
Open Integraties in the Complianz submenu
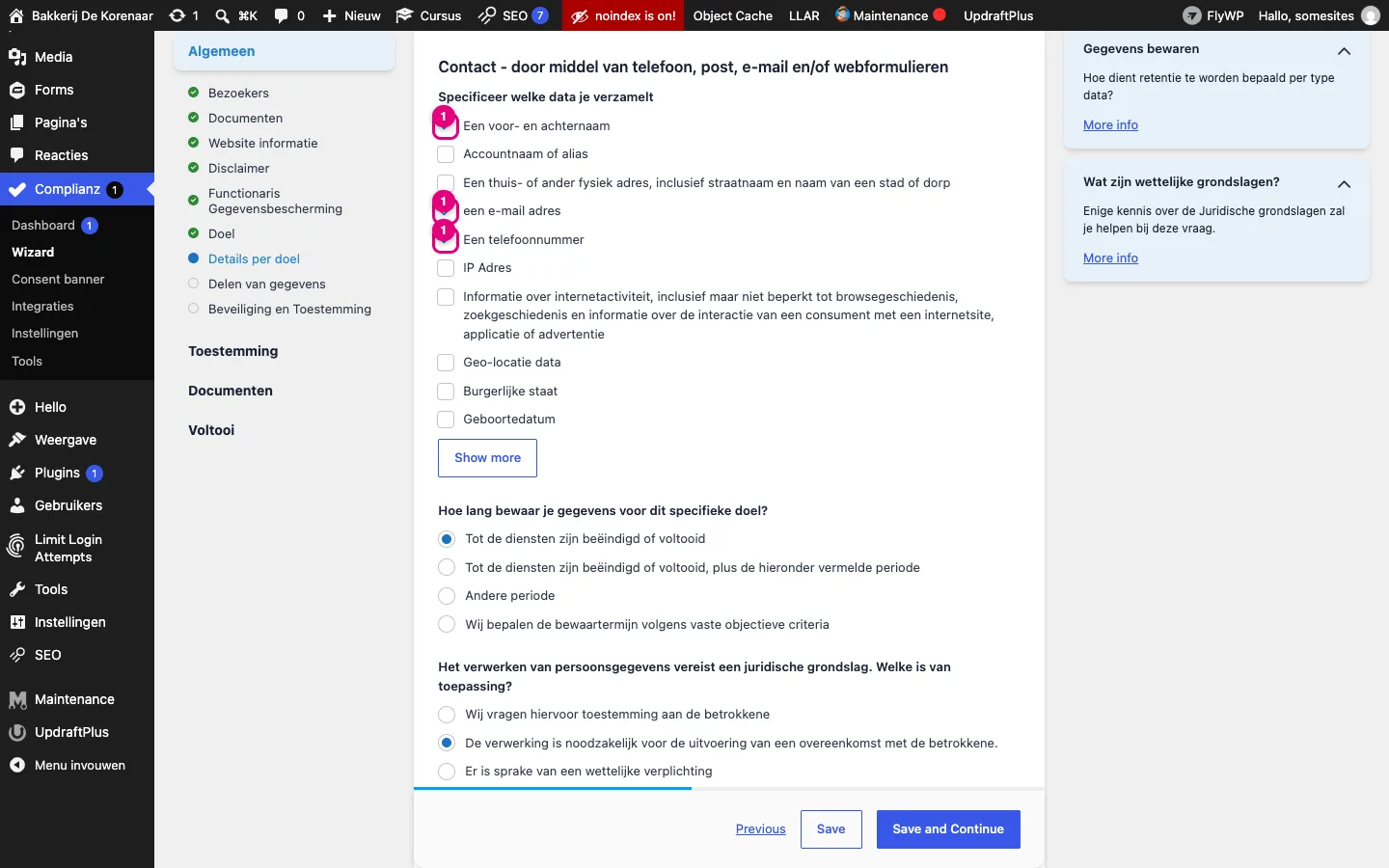tap(42, 306)
